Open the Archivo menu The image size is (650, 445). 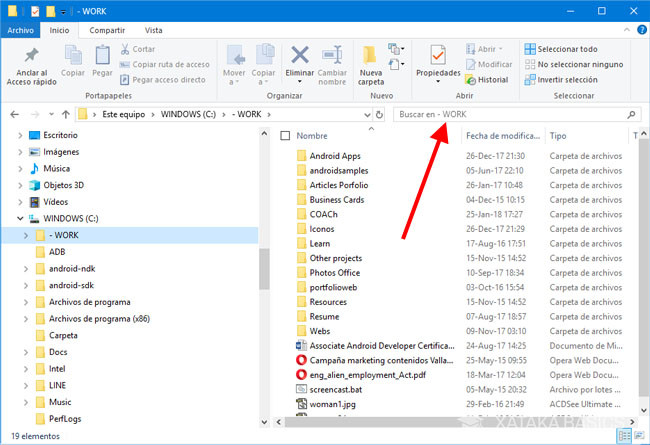[20, 31]
